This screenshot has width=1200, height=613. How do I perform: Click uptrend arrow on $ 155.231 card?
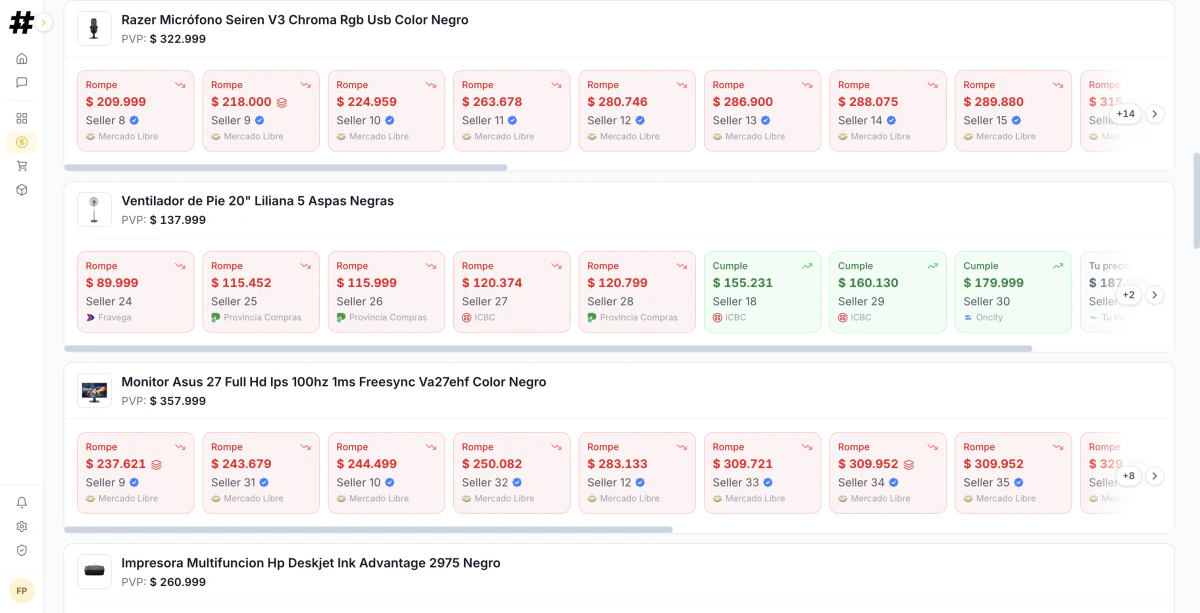tap(807, 266)
